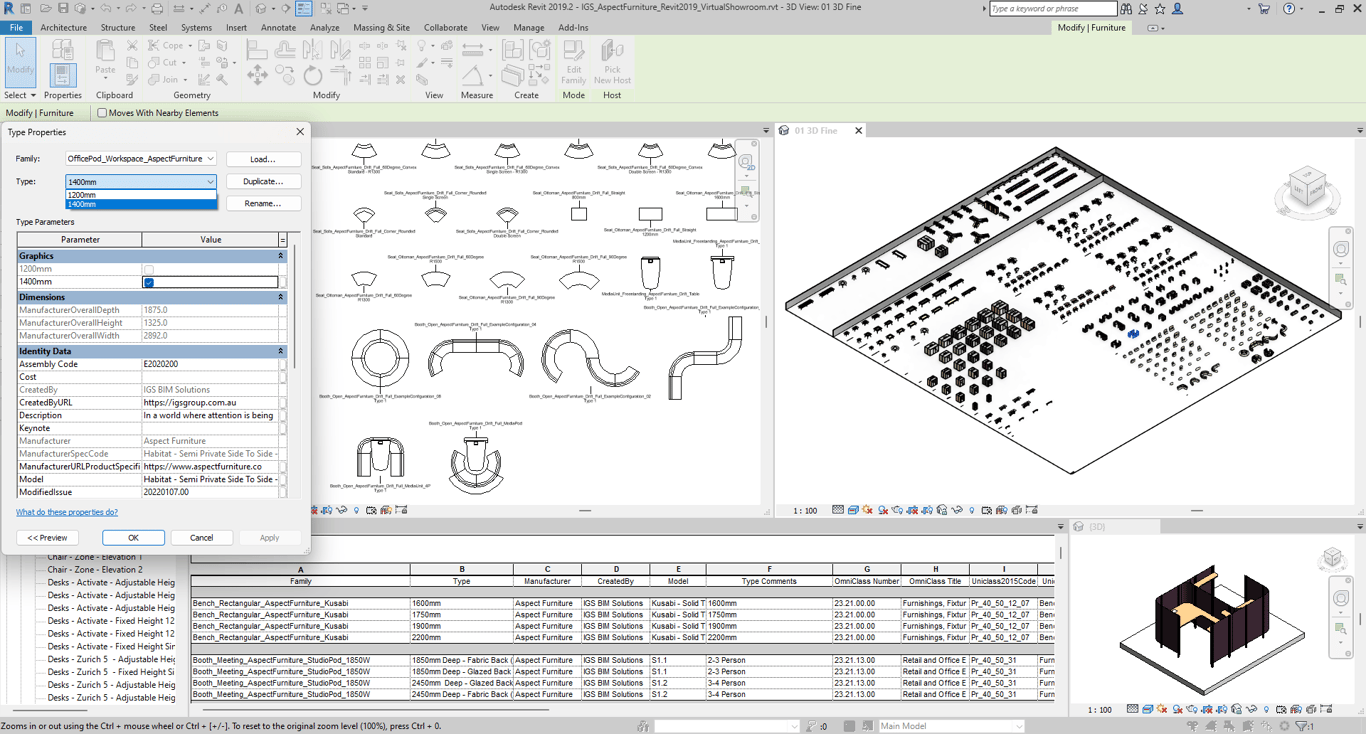Click the ViewCube in 3D Fine view
1366x734 pixels.
(x=1306, y=188)
